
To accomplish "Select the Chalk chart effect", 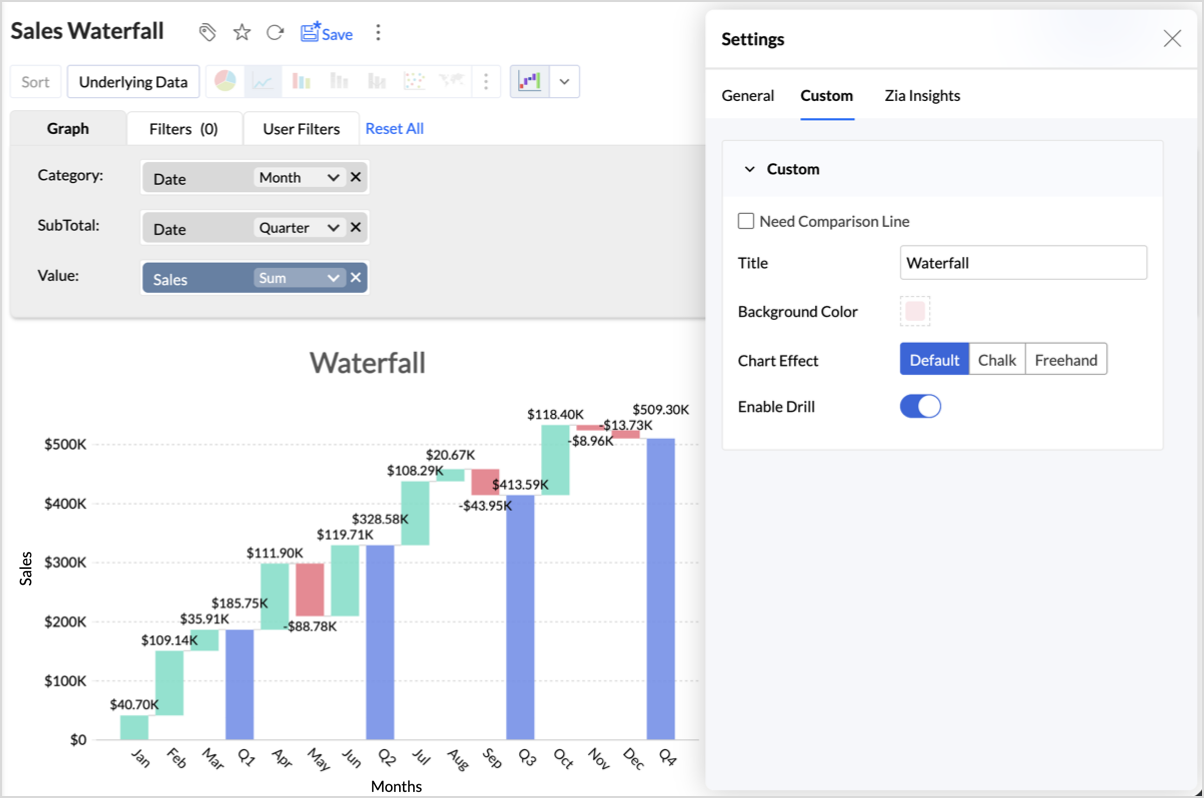I will point(997,360).
